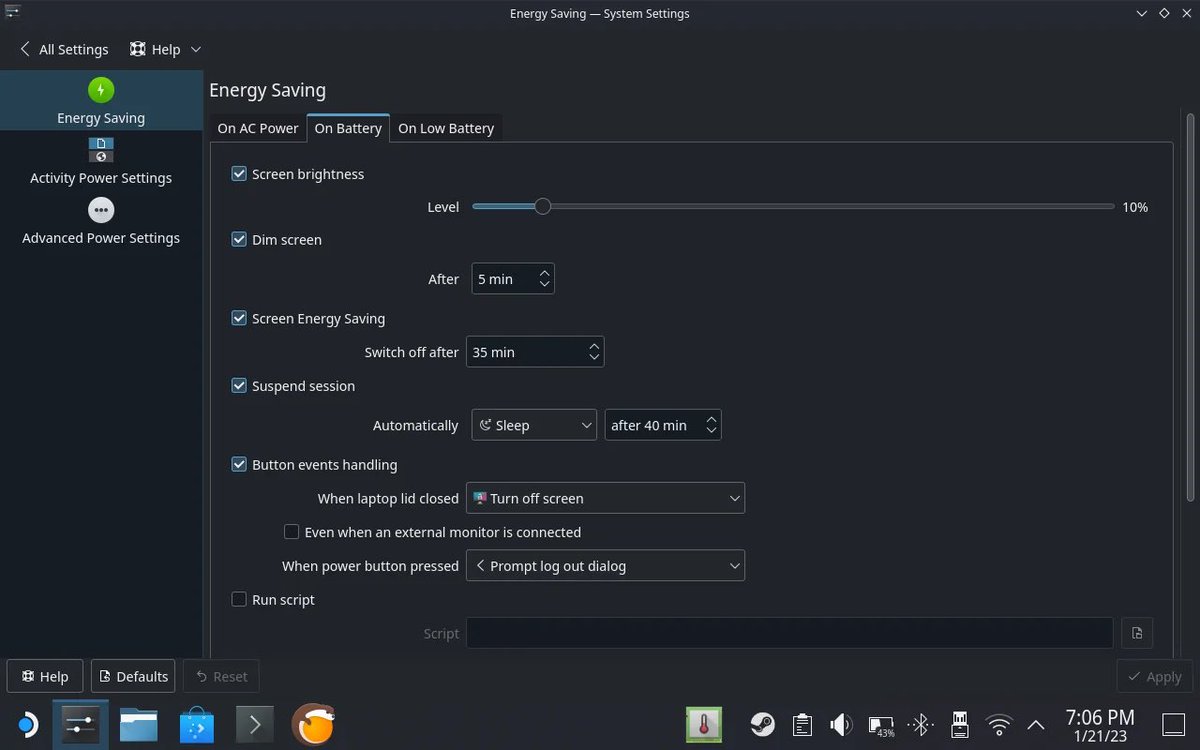The image size is (1200, 750).
Task: Open the Energy Saving sidebar section
Action: [101, 100]
